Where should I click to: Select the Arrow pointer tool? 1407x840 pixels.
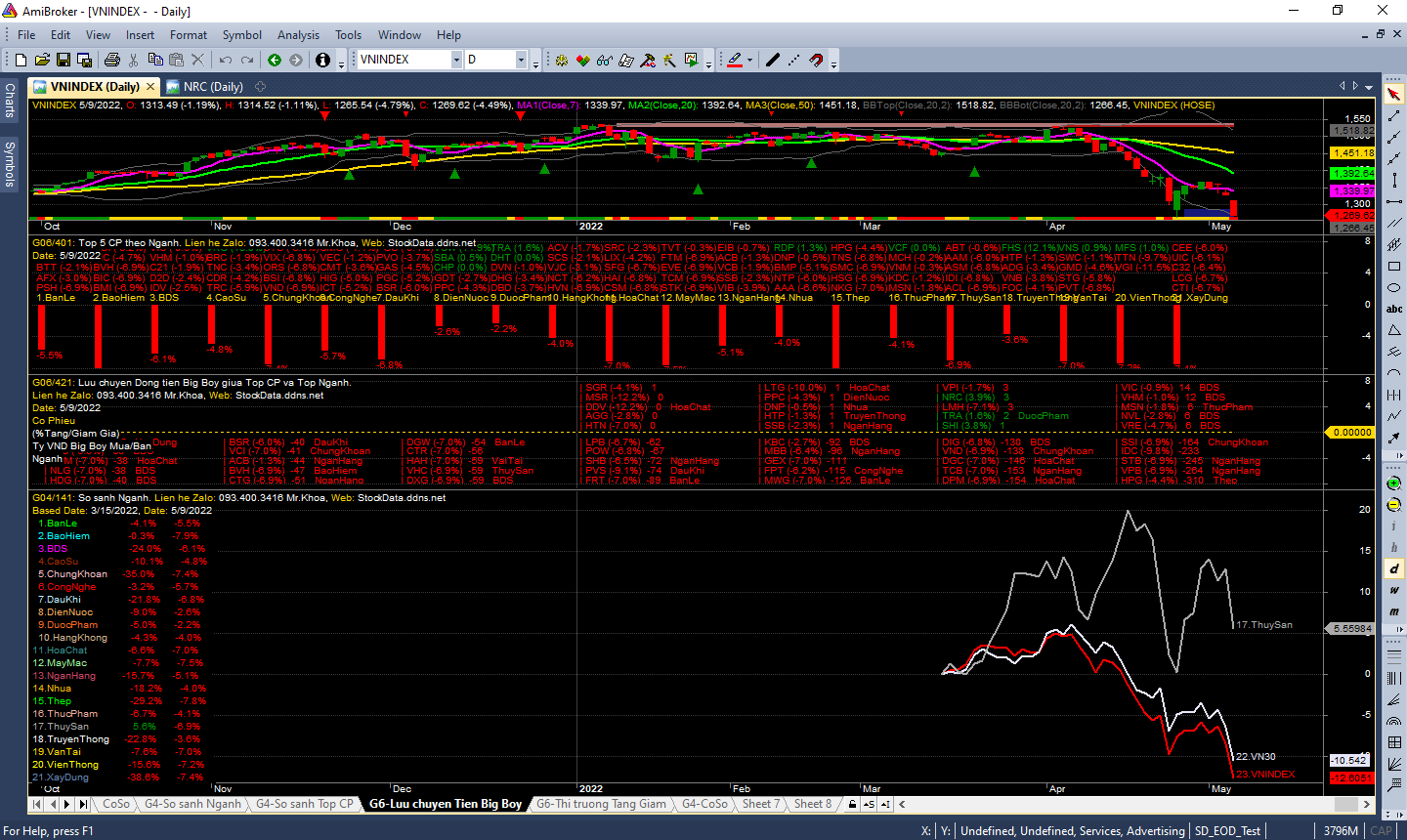pyautogui.click(x=1394, y=95)
